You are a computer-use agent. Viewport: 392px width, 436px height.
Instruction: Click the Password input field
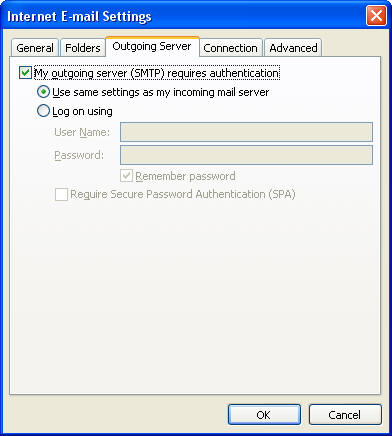[246, 155]
